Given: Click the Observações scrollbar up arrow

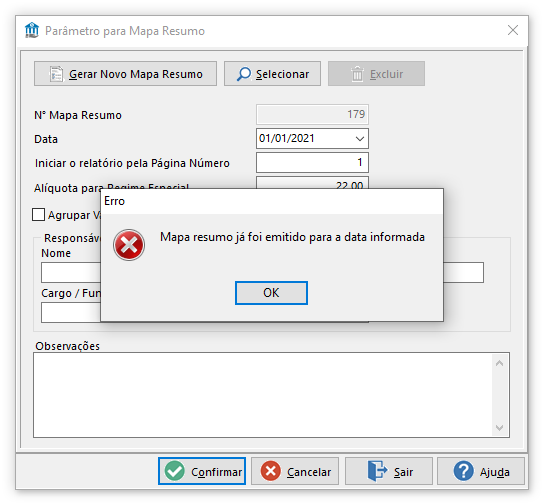Looking at the screenshot, I should 499,364.
